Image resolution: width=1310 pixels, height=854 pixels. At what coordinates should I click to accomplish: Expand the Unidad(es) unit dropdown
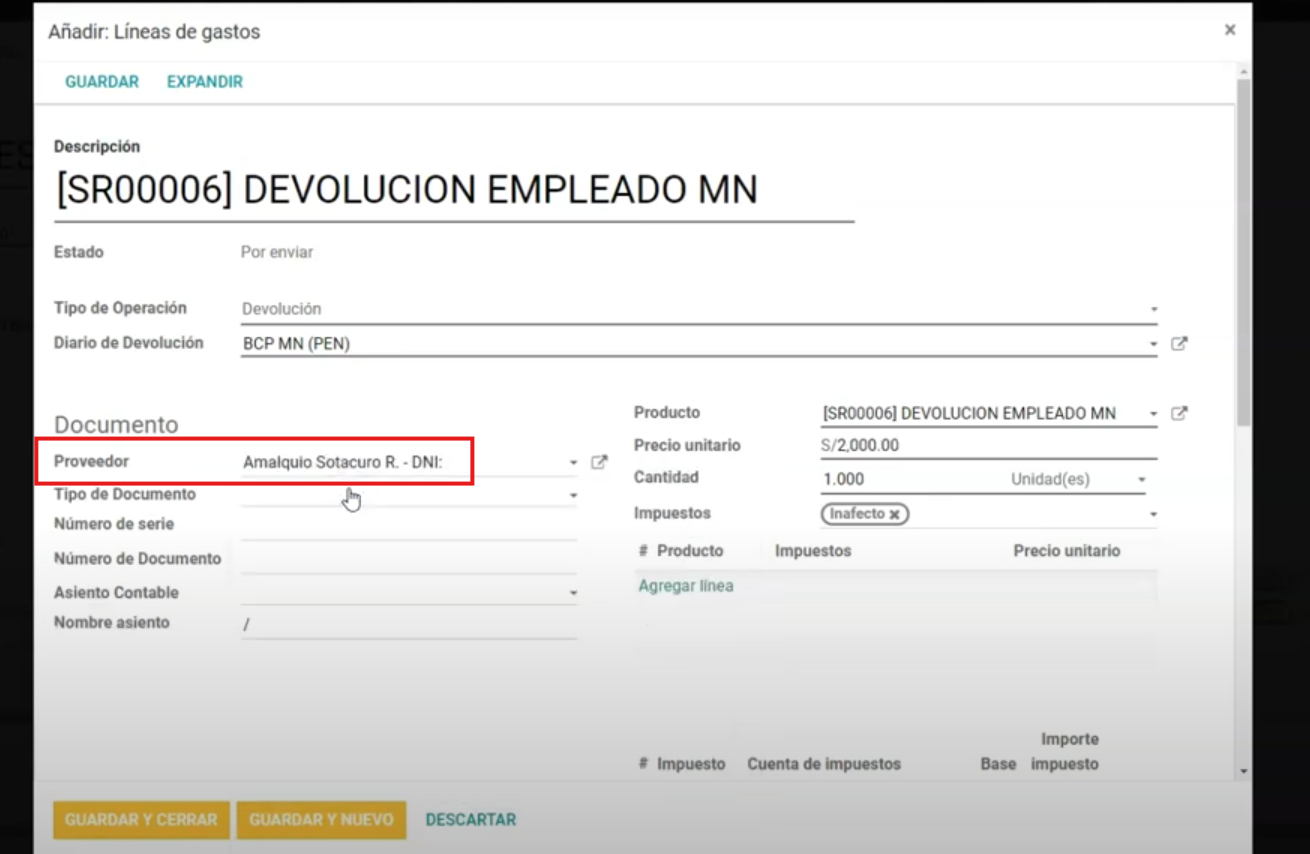[x=1141, y=480]
